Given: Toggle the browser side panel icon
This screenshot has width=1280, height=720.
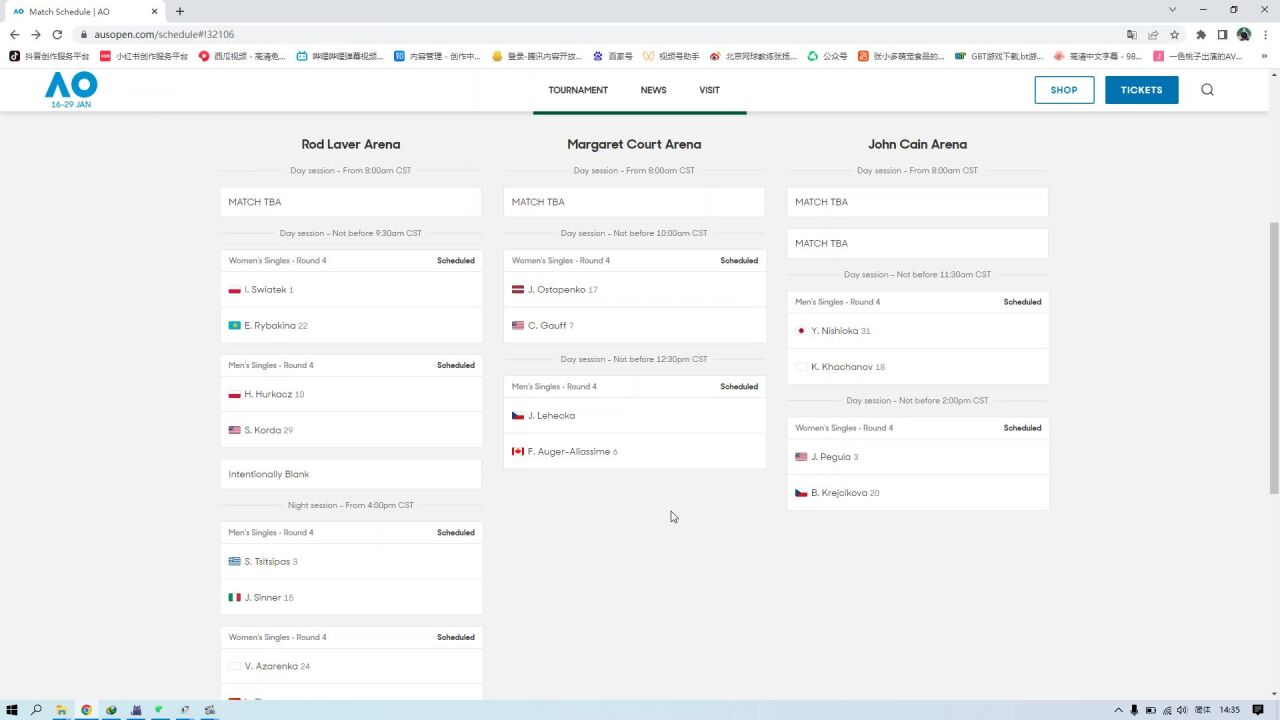Looking at the screenshot, I should [x=1222, y=34].
